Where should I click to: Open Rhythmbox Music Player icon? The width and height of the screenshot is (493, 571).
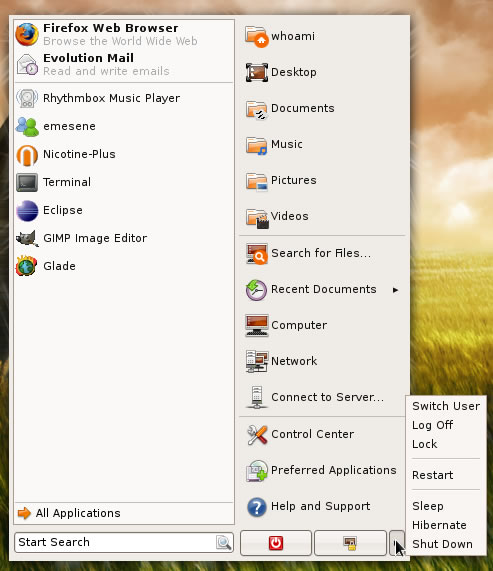point(27,98)
